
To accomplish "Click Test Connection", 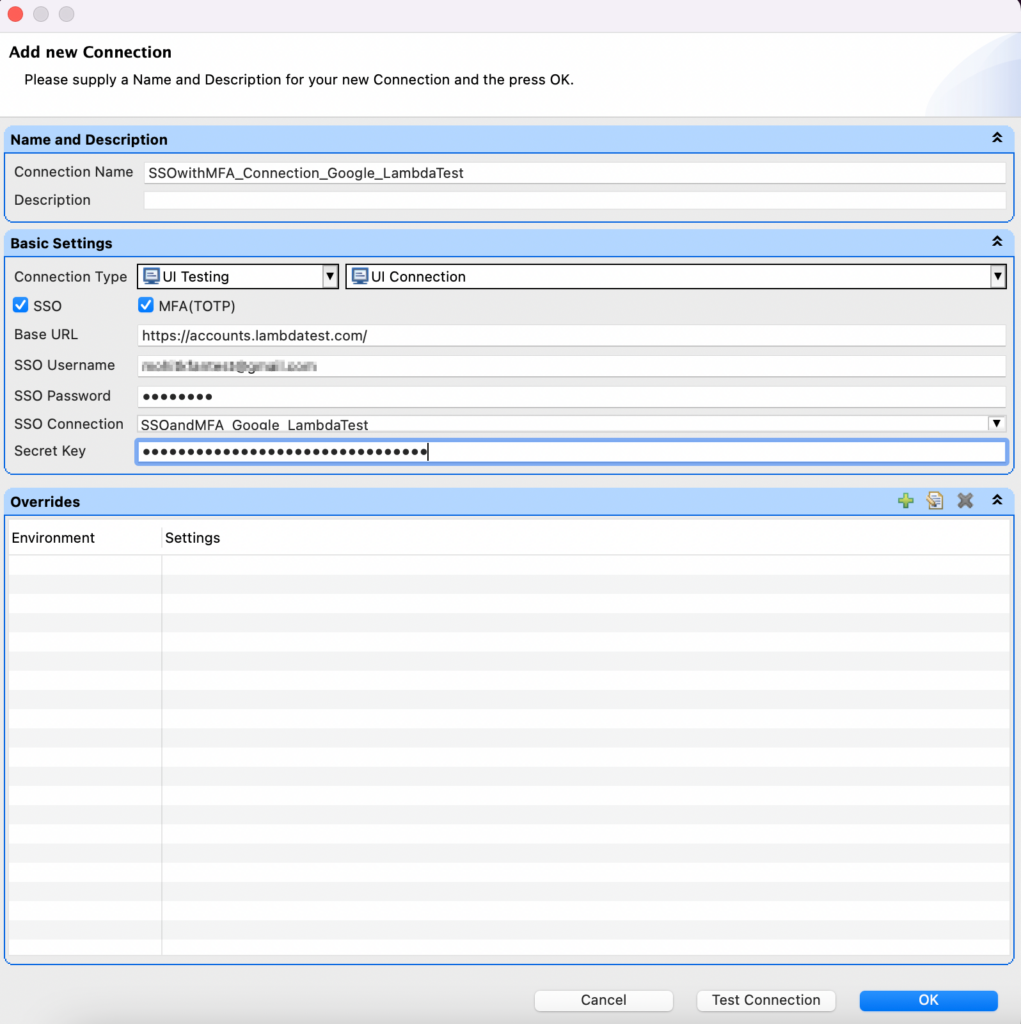I will [x=765, y=1000].
